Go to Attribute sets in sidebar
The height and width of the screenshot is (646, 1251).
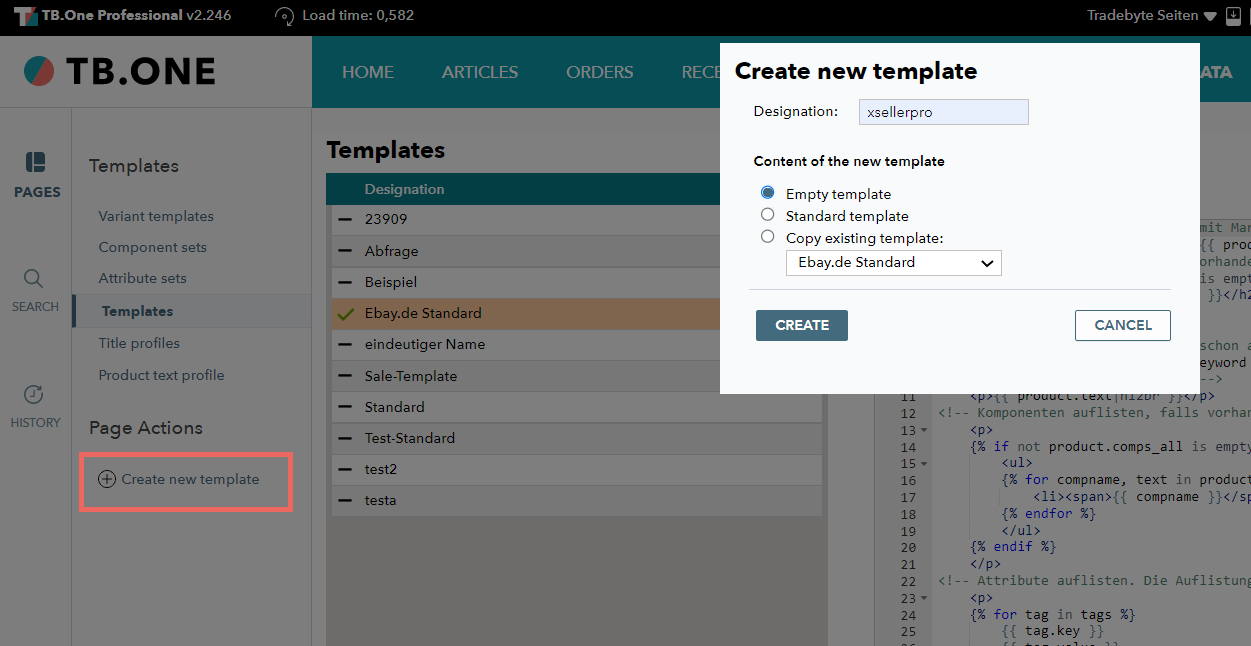coord(143,278)
